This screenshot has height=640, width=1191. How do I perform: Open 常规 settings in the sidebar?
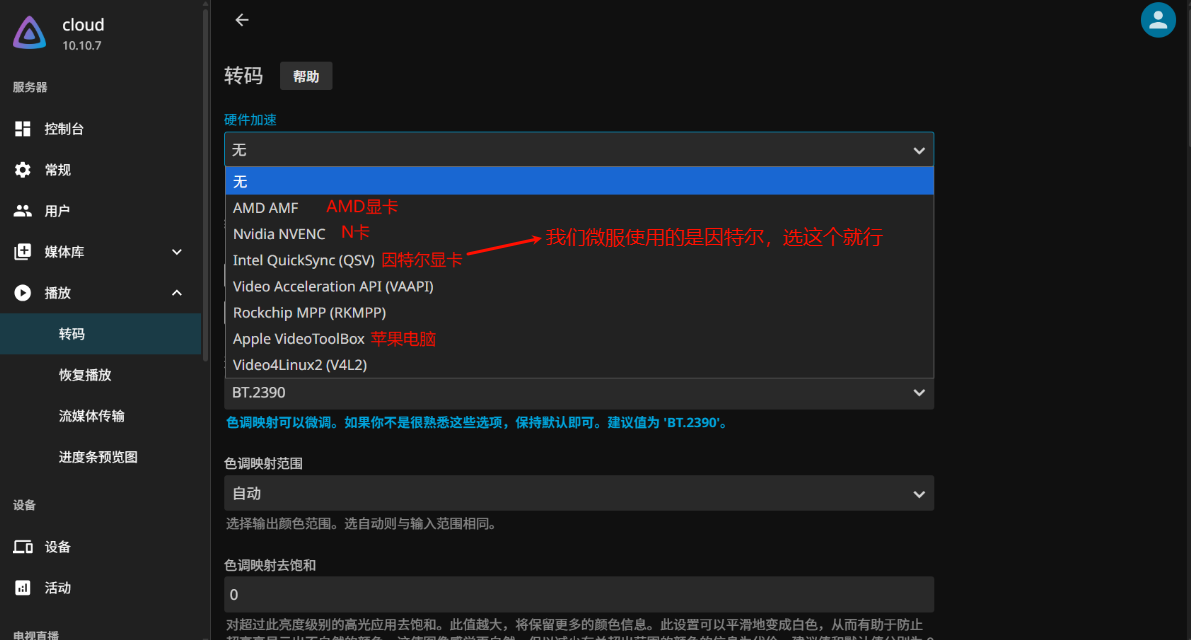[x=100, y=170]
